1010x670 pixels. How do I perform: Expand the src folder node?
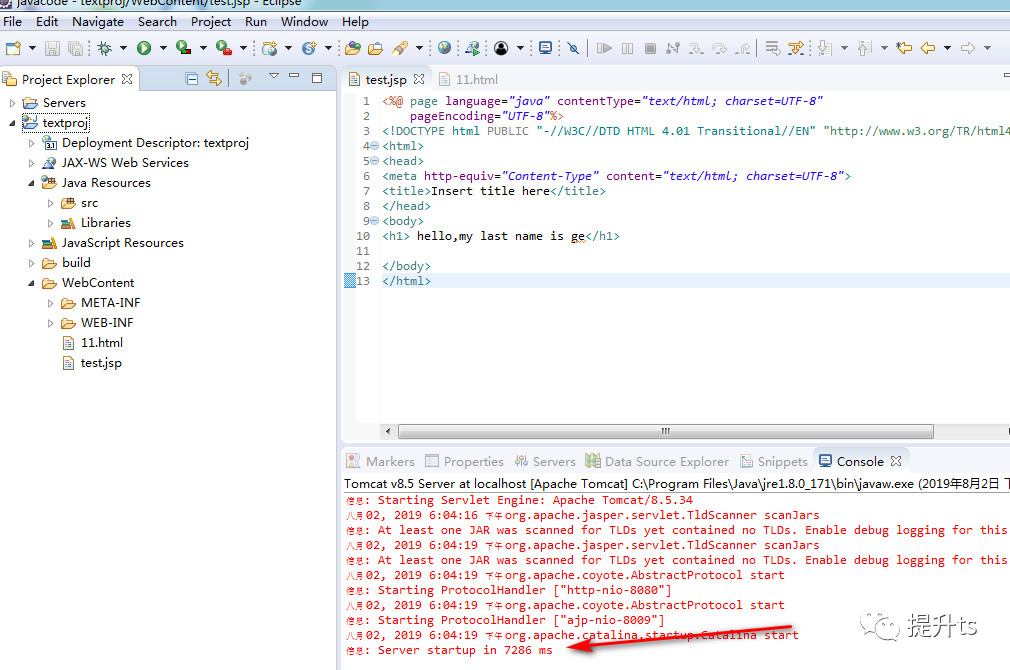tap(50, 204)
